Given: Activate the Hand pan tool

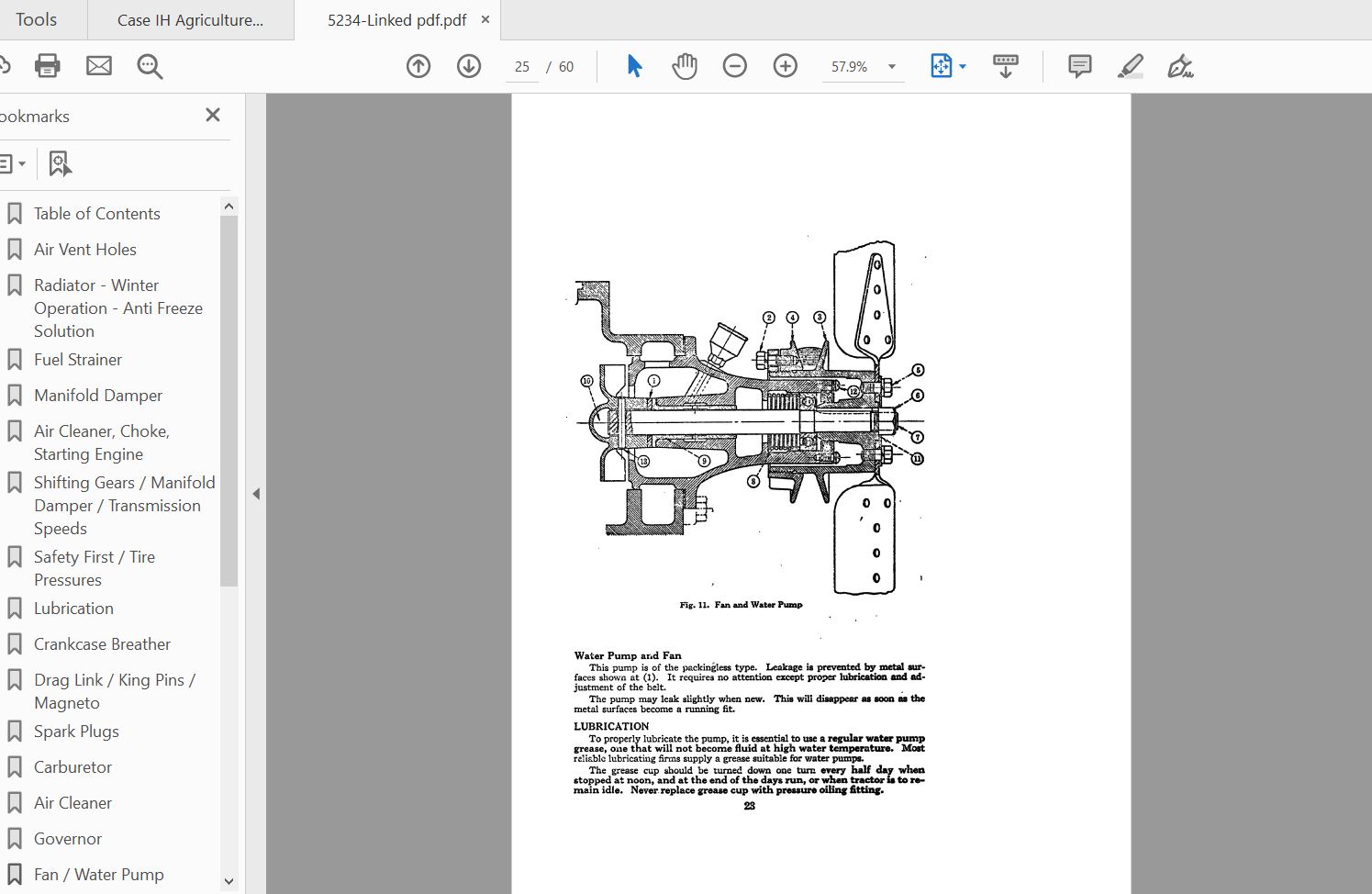Looking at the screenshot, I should [x=685, y=66].
